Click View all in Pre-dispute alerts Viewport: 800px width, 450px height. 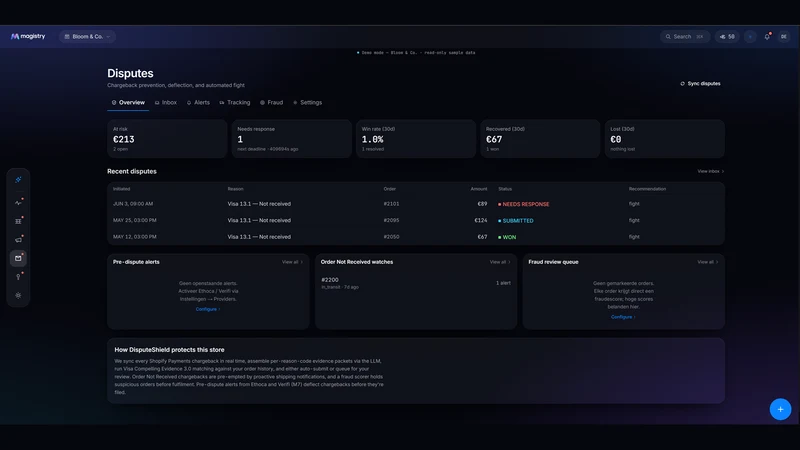[x=292, y=262]
